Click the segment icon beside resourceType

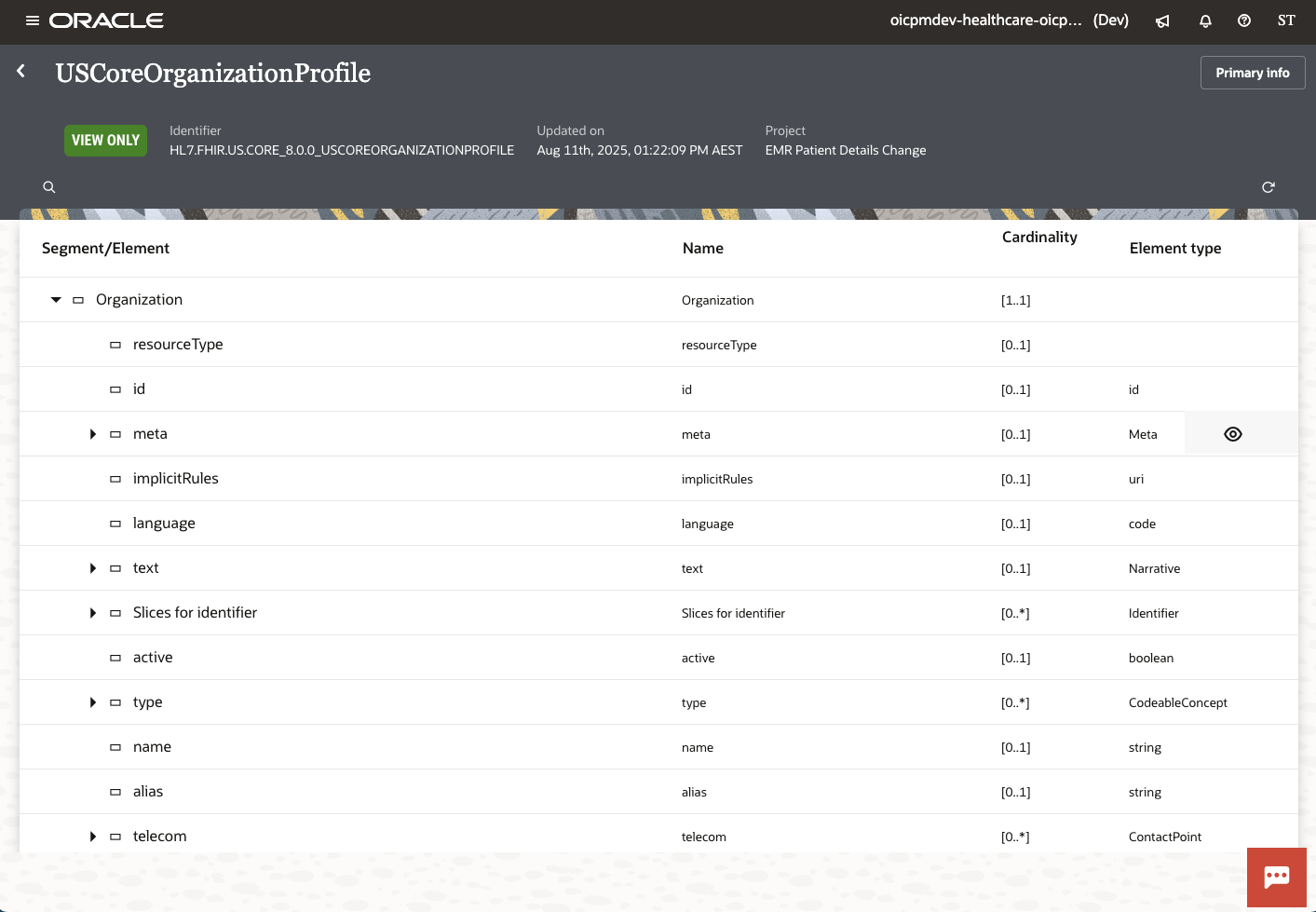(115, 344)
